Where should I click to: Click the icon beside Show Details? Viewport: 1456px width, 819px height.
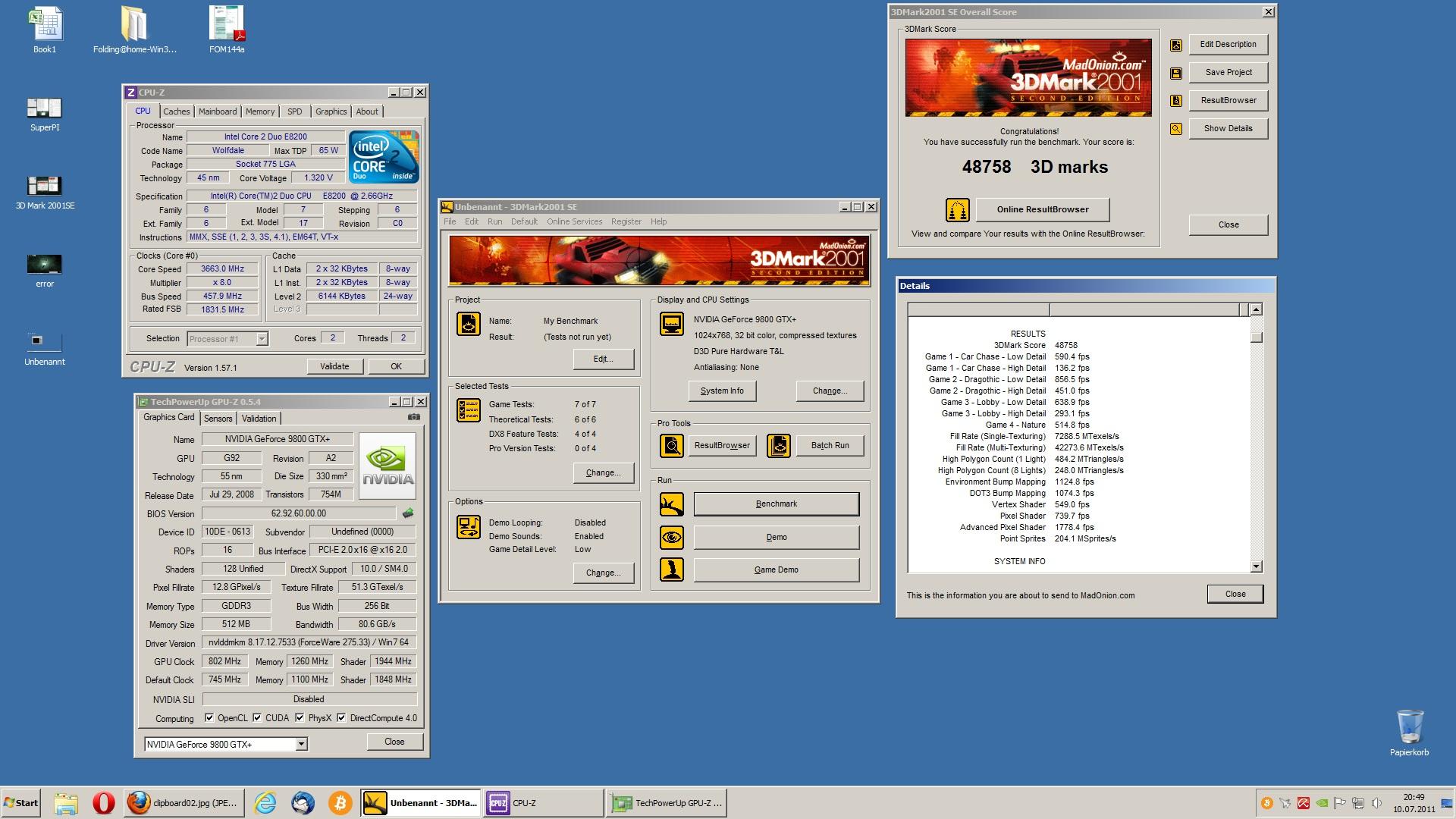(1176, 129)
